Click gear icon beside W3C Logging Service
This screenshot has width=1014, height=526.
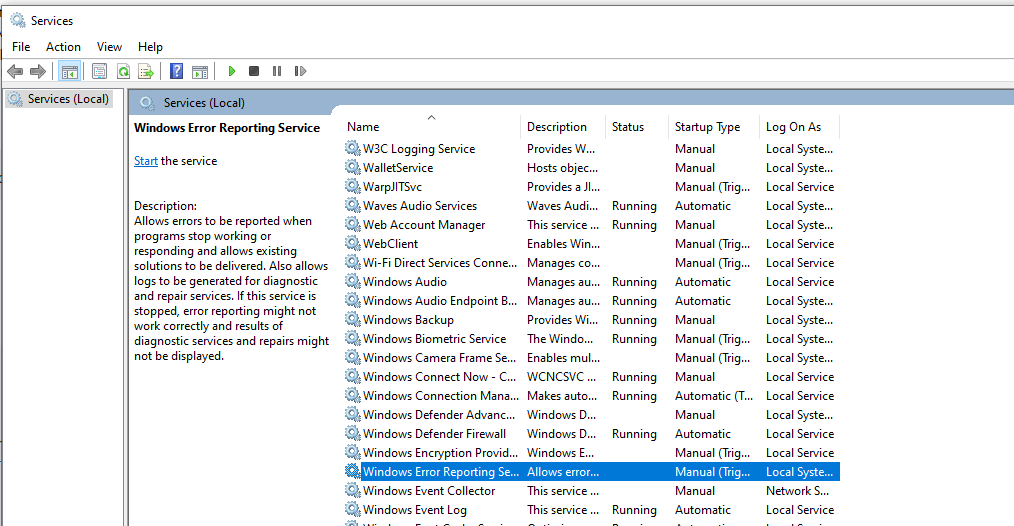point(352,148)
